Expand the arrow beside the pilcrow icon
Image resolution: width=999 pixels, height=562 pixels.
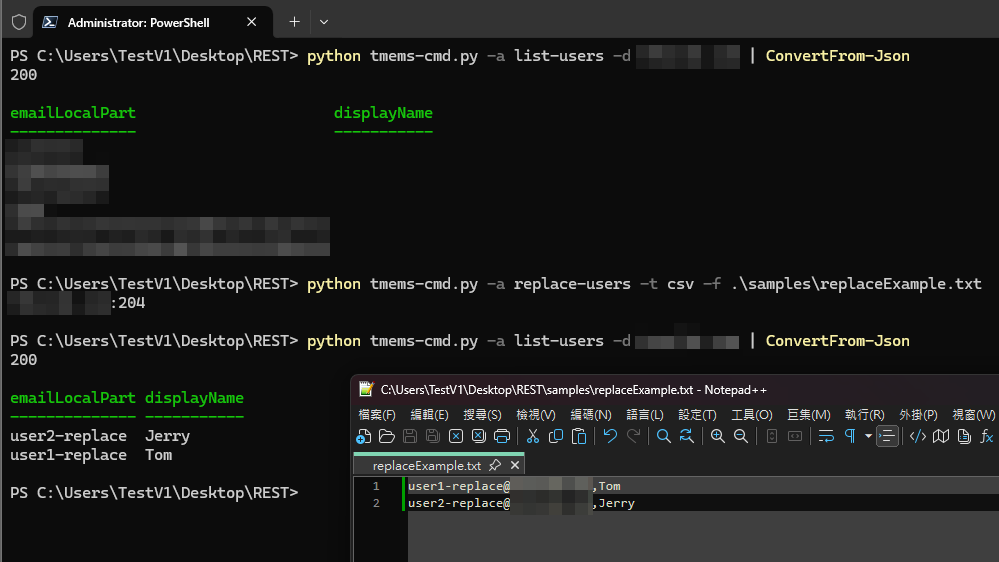click(867, 436)
